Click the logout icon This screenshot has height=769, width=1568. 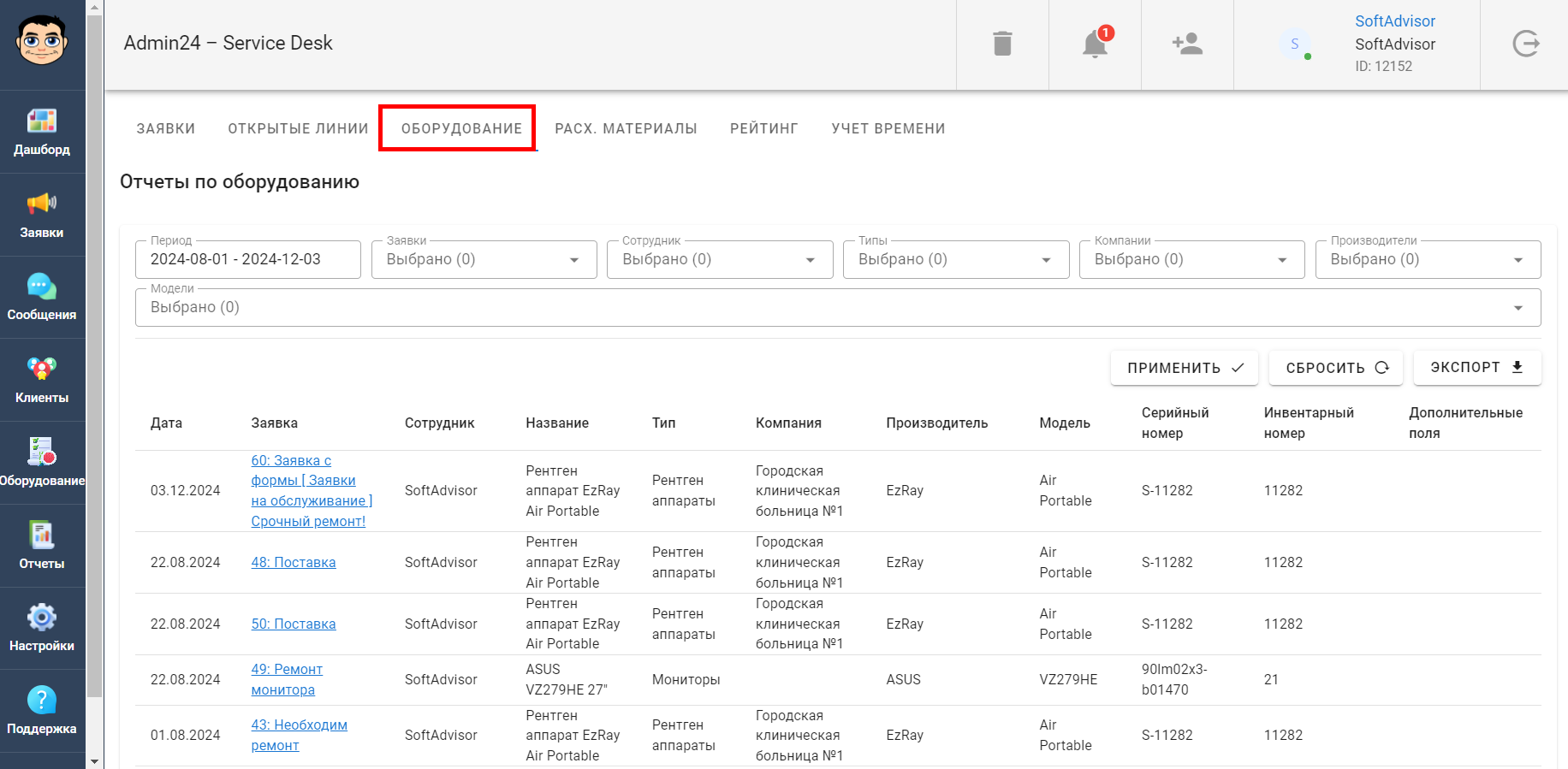point(1525,44)
